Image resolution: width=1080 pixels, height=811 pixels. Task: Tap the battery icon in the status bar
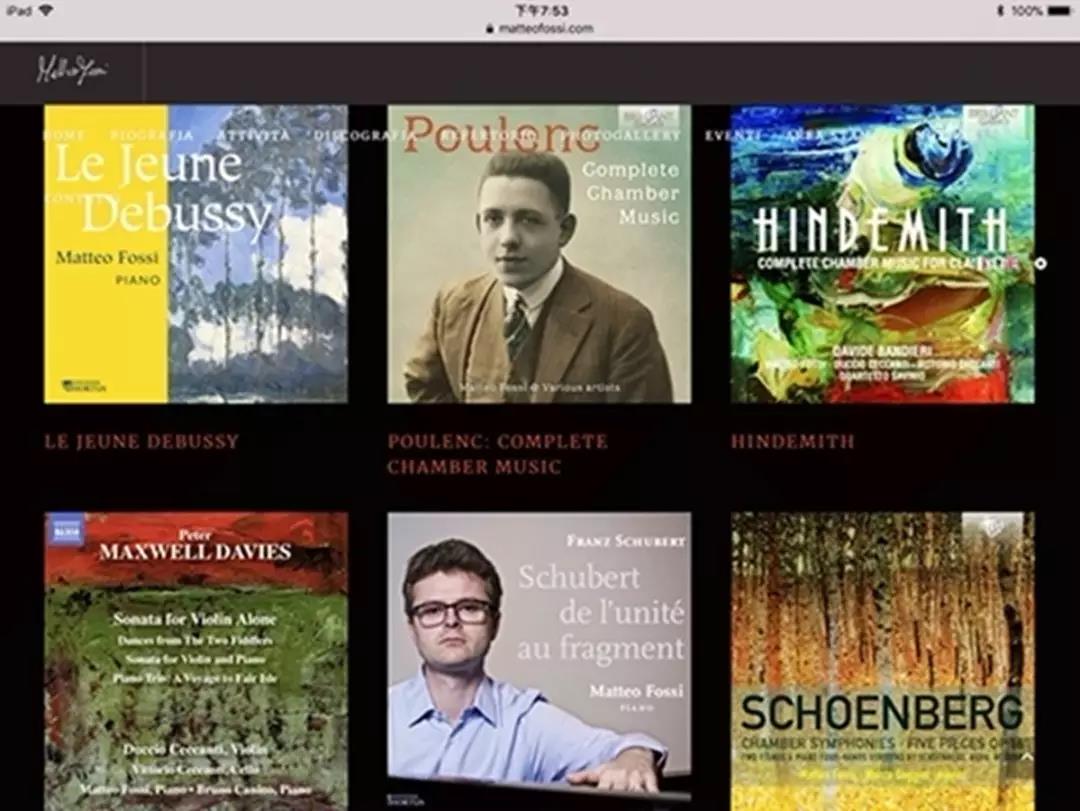click(x=1060, y=10)
